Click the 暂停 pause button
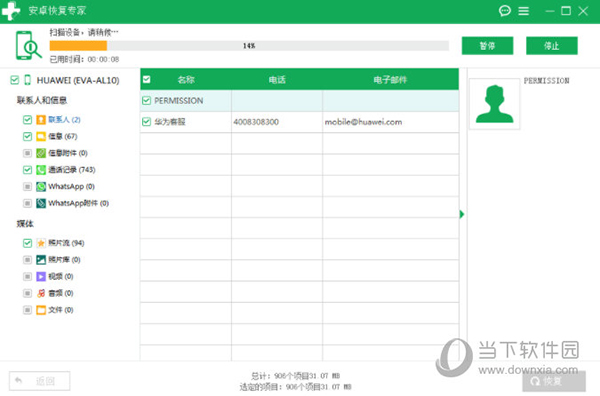This screenshot has width=600, height=396. point(488,46)
